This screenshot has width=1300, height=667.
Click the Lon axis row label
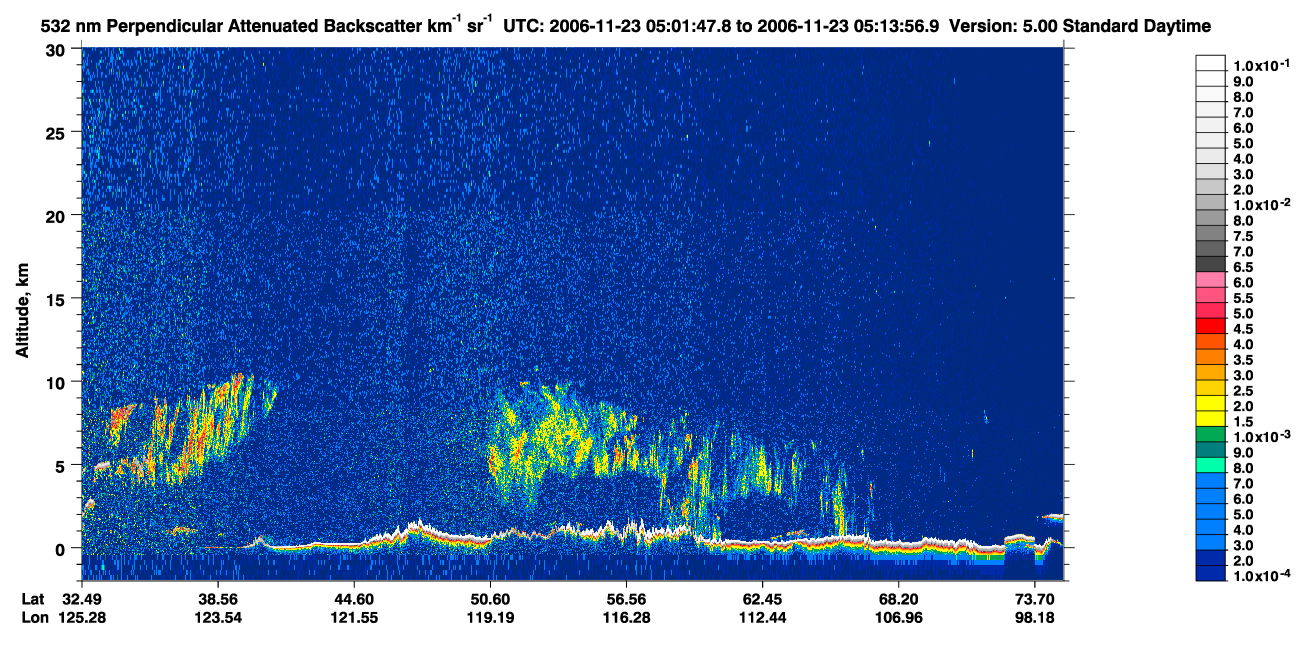click(33, 617)
